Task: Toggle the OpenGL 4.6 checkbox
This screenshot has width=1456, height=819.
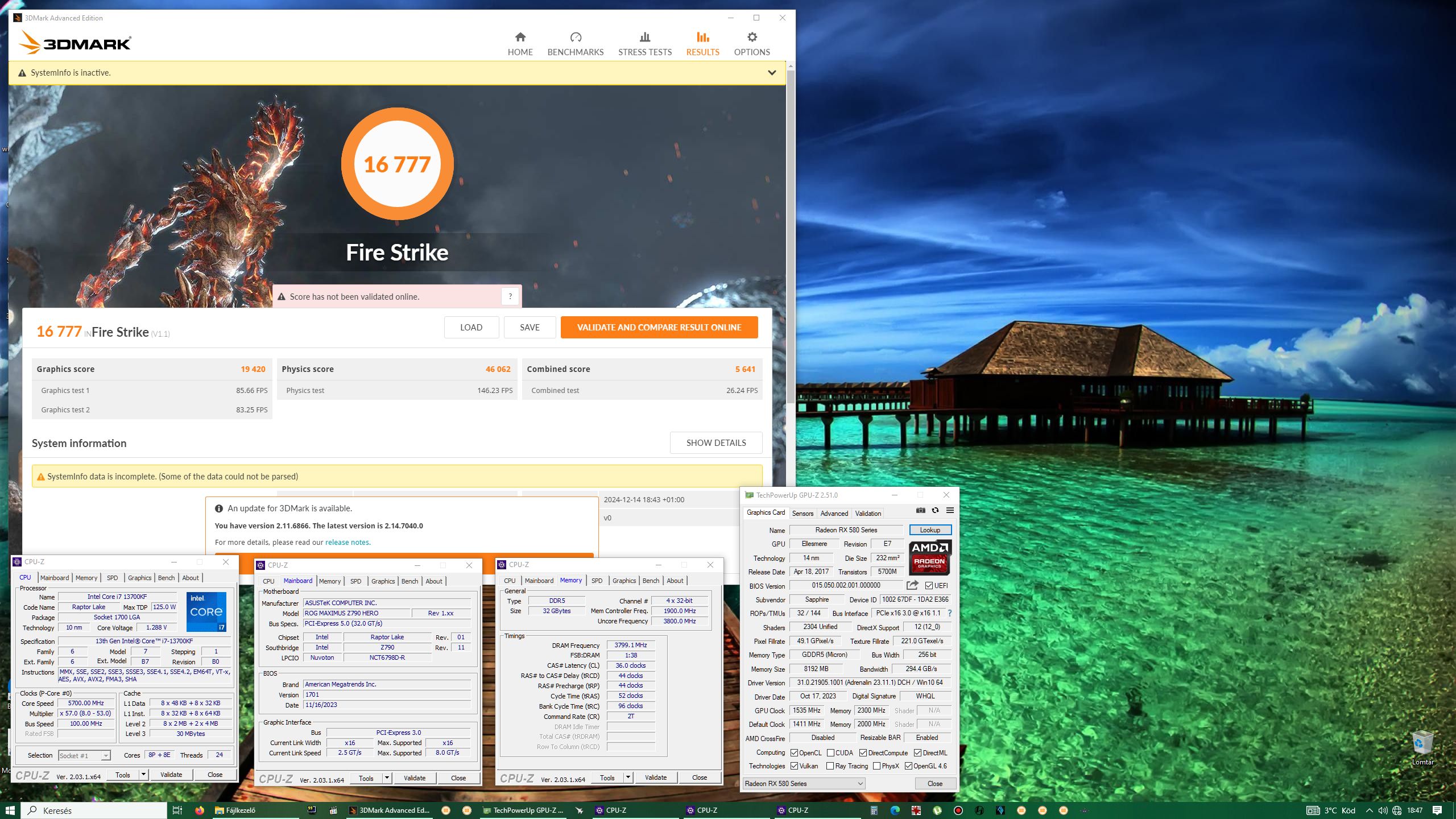Action: coord(909,766)
